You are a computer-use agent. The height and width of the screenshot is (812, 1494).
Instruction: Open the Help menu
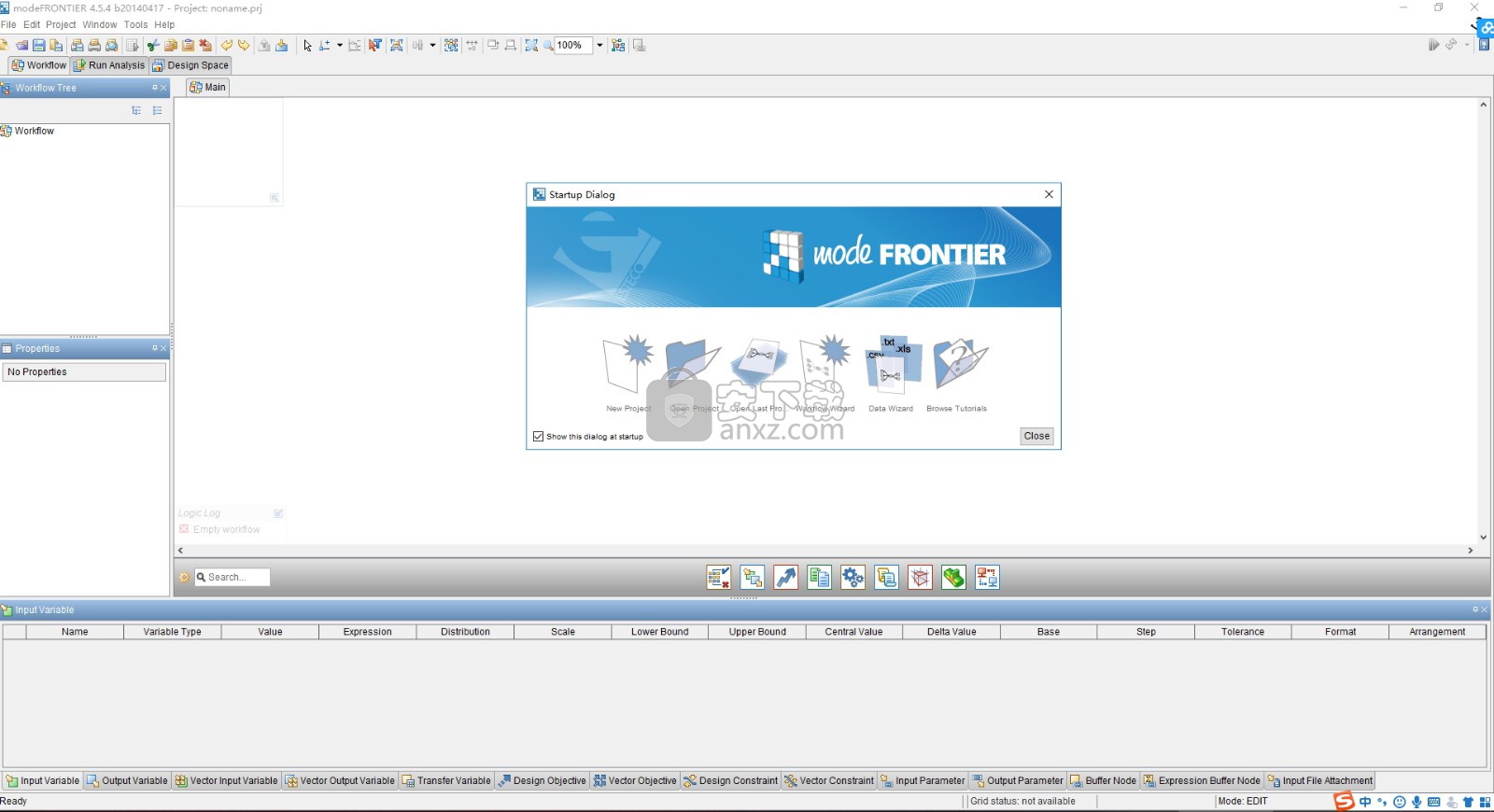coord(164,24)
